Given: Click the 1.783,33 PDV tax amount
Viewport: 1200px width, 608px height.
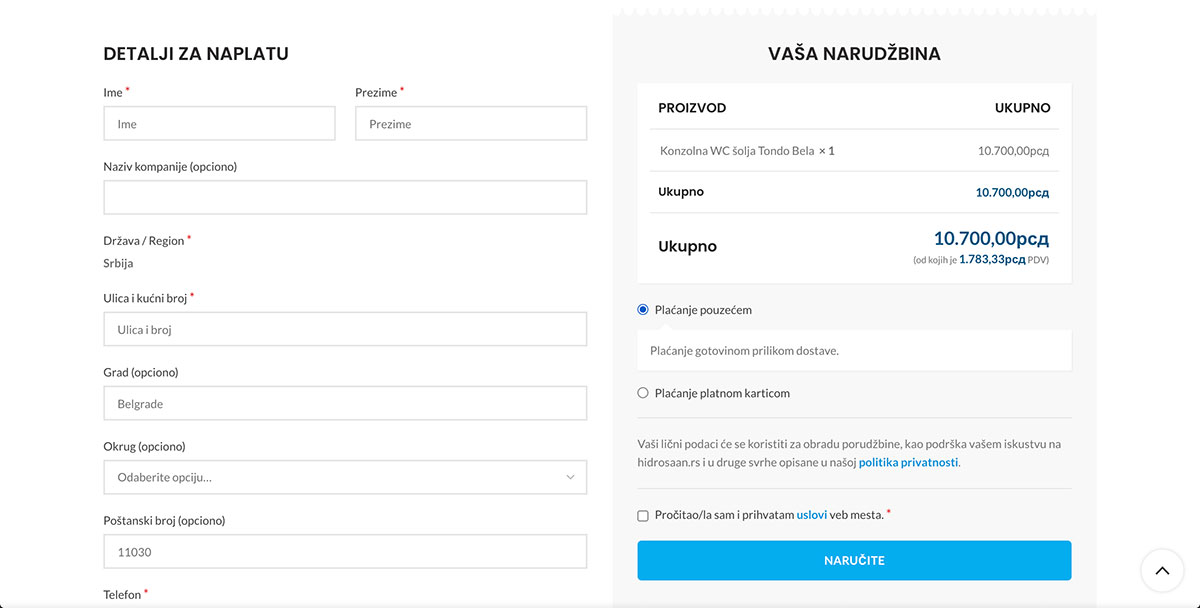Looking at the screenshot, I should click(x=991, y=260).
